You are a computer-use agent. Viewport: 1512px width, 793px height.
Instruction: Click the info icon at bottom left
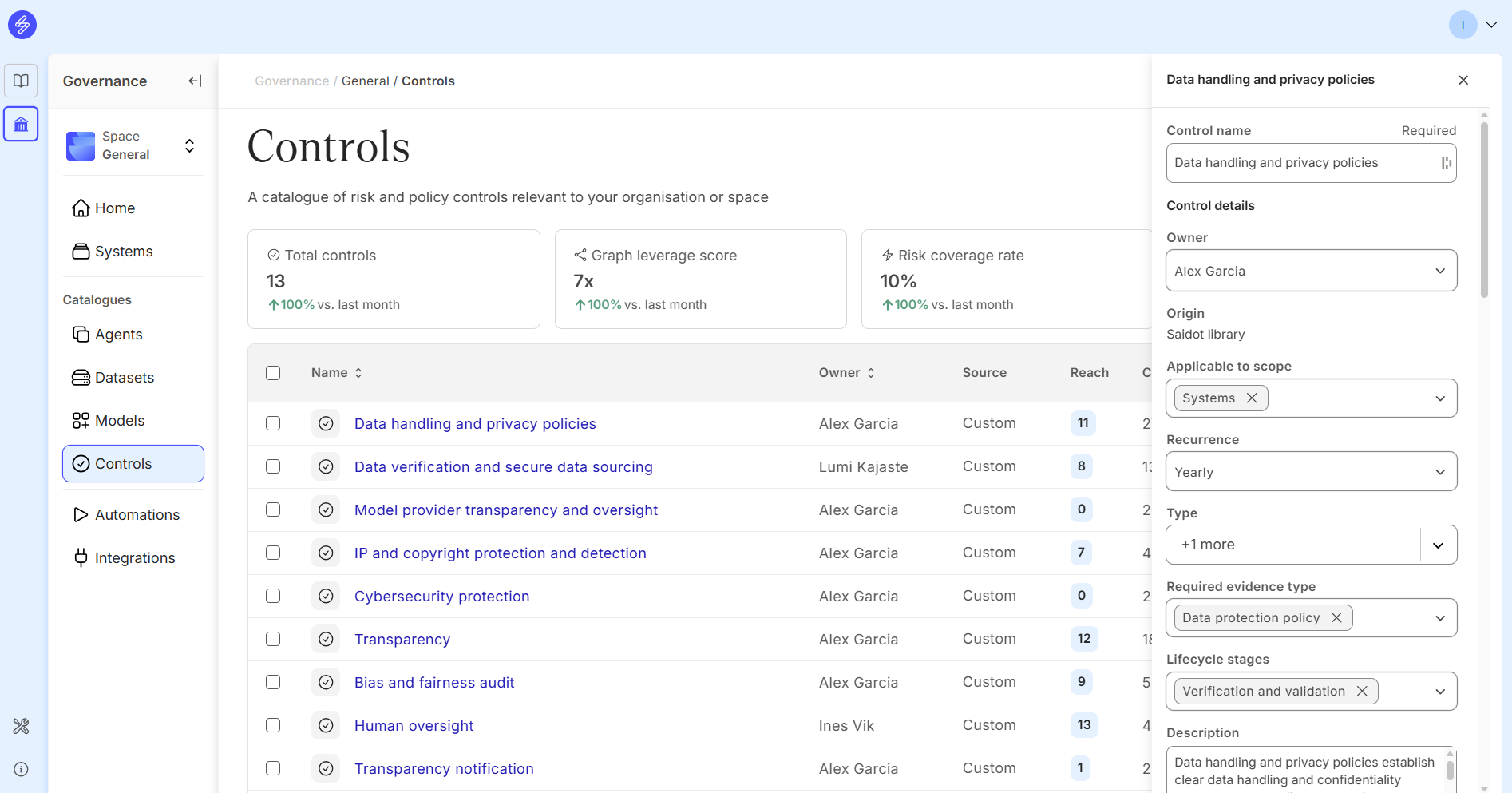tap(21, 769)
